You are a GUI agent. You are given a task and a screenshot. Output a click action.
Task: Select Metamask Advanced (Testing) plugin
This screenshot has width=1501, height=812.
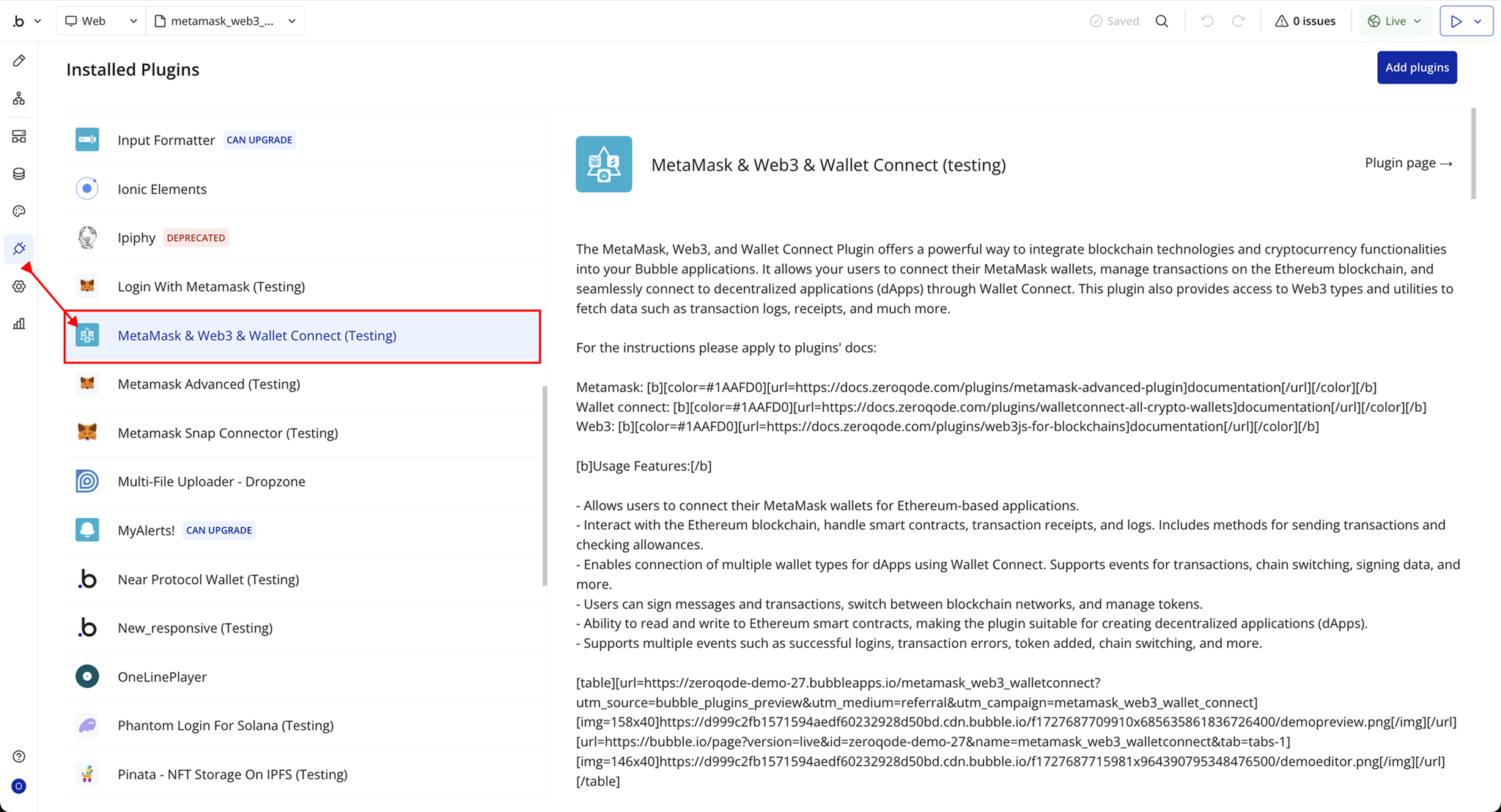click(209, 384)
